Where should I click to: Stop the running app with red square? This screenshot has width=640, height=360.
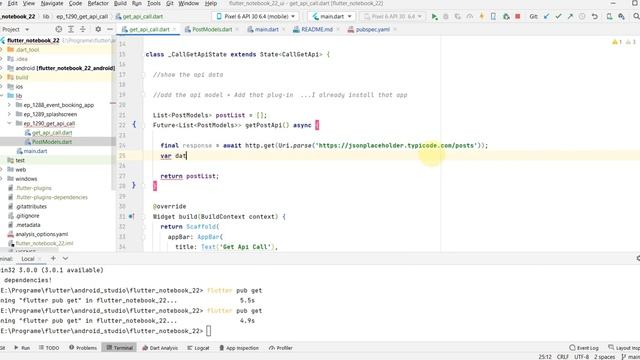(518, 17)
